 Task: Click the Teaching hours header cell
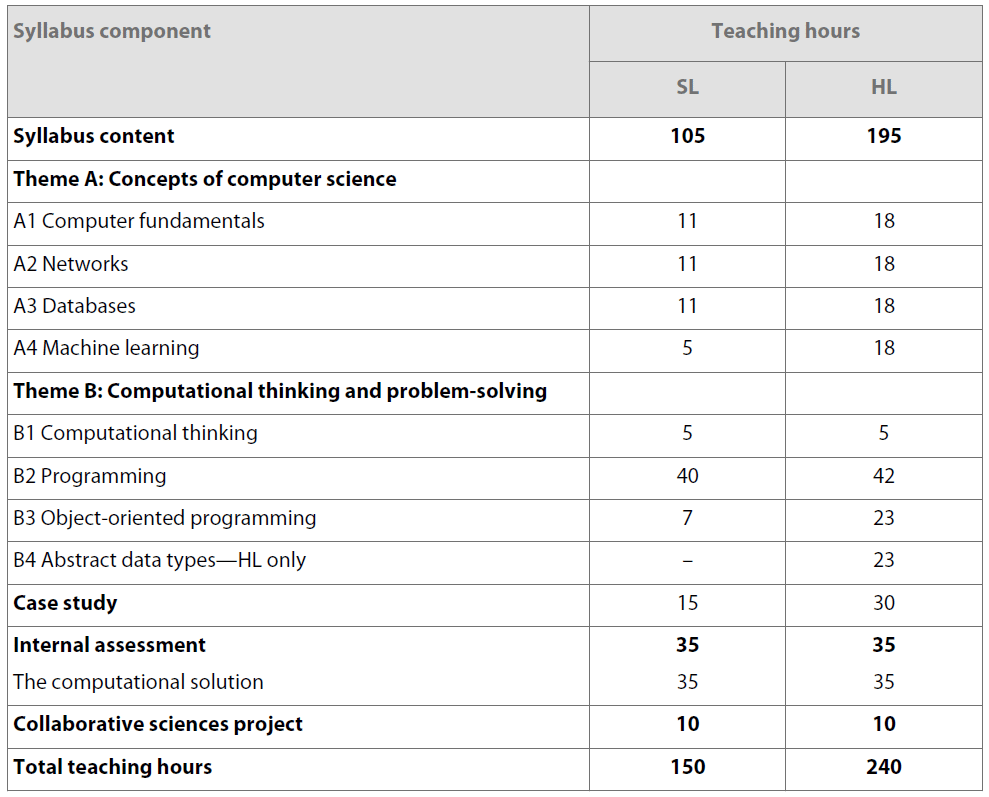(785, 31)
